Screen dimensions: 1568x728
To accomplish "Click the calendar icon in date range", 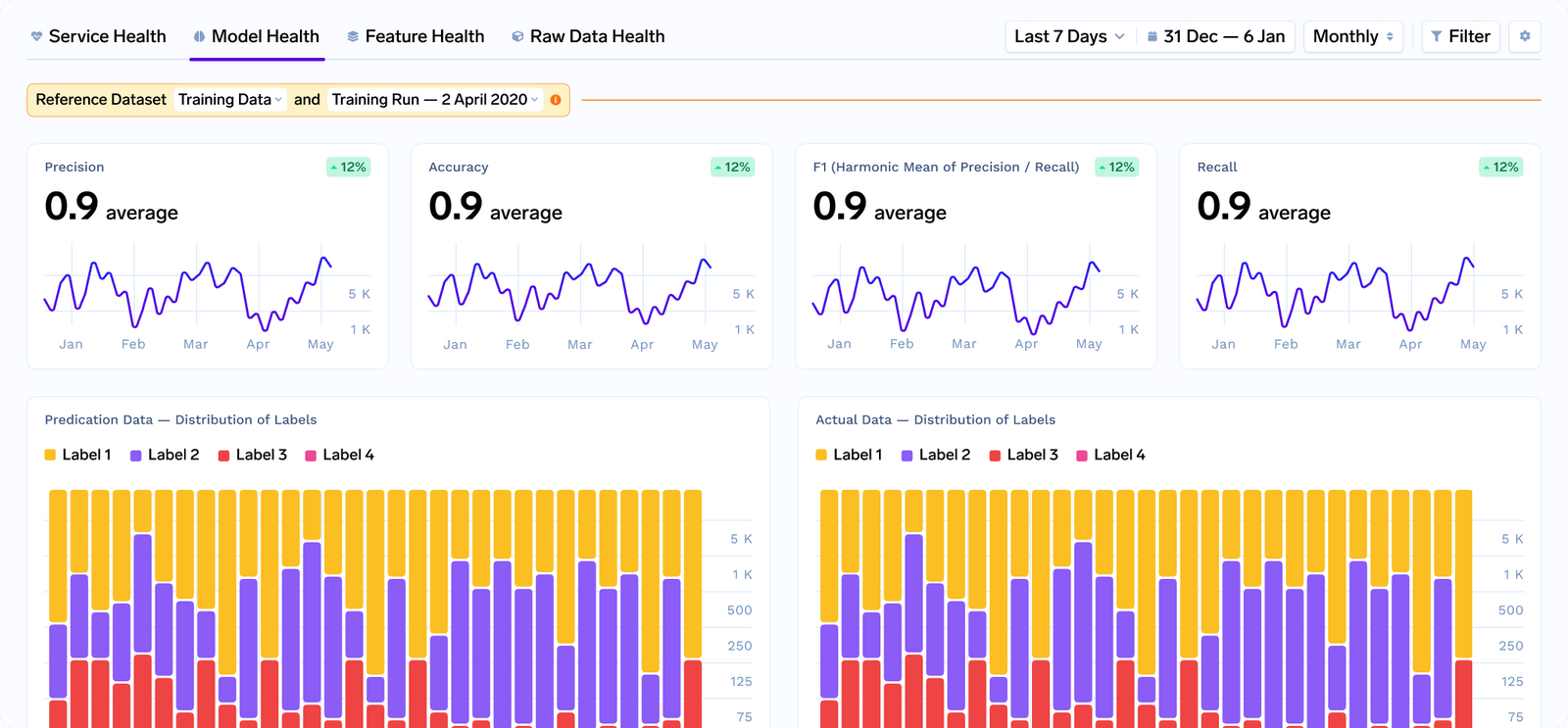I will 1152,36.
